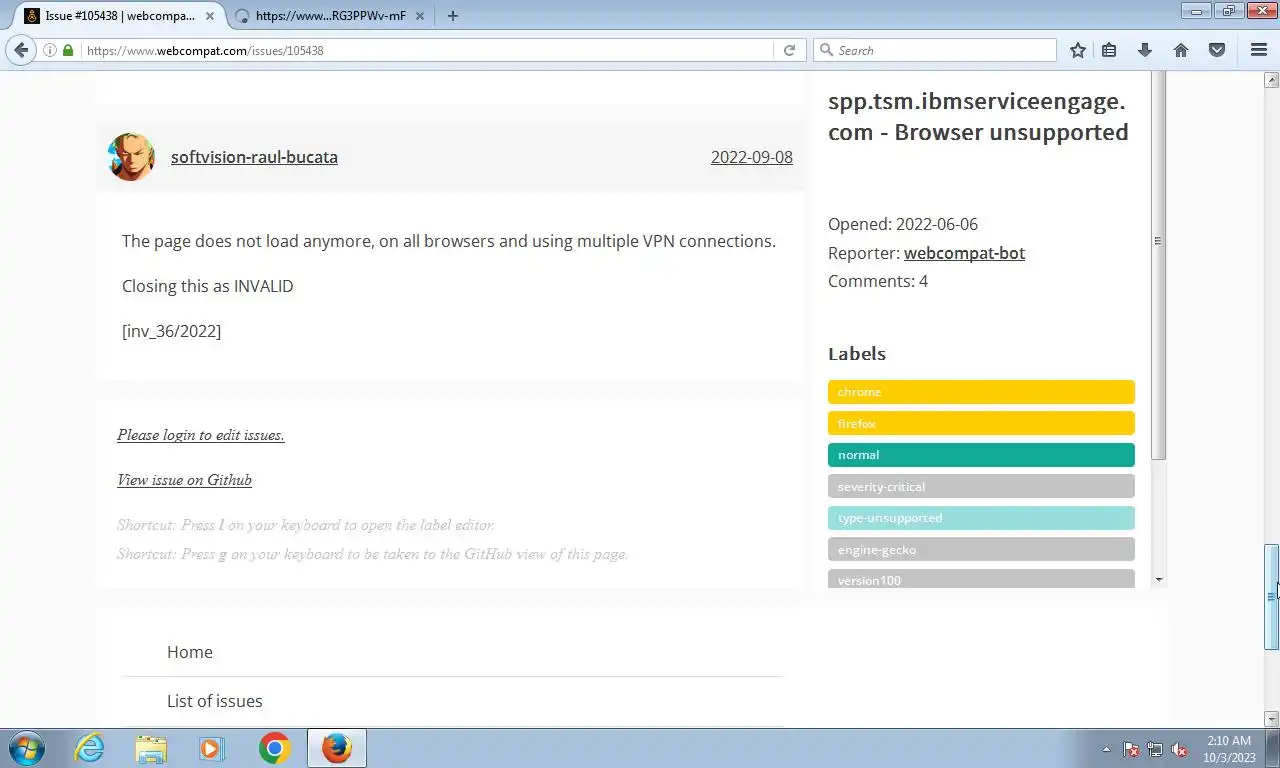Click the '[inv_36/2022]' comment text
Image resolution: width=1280 pixels, height=768 pixels.
[171, 331]
